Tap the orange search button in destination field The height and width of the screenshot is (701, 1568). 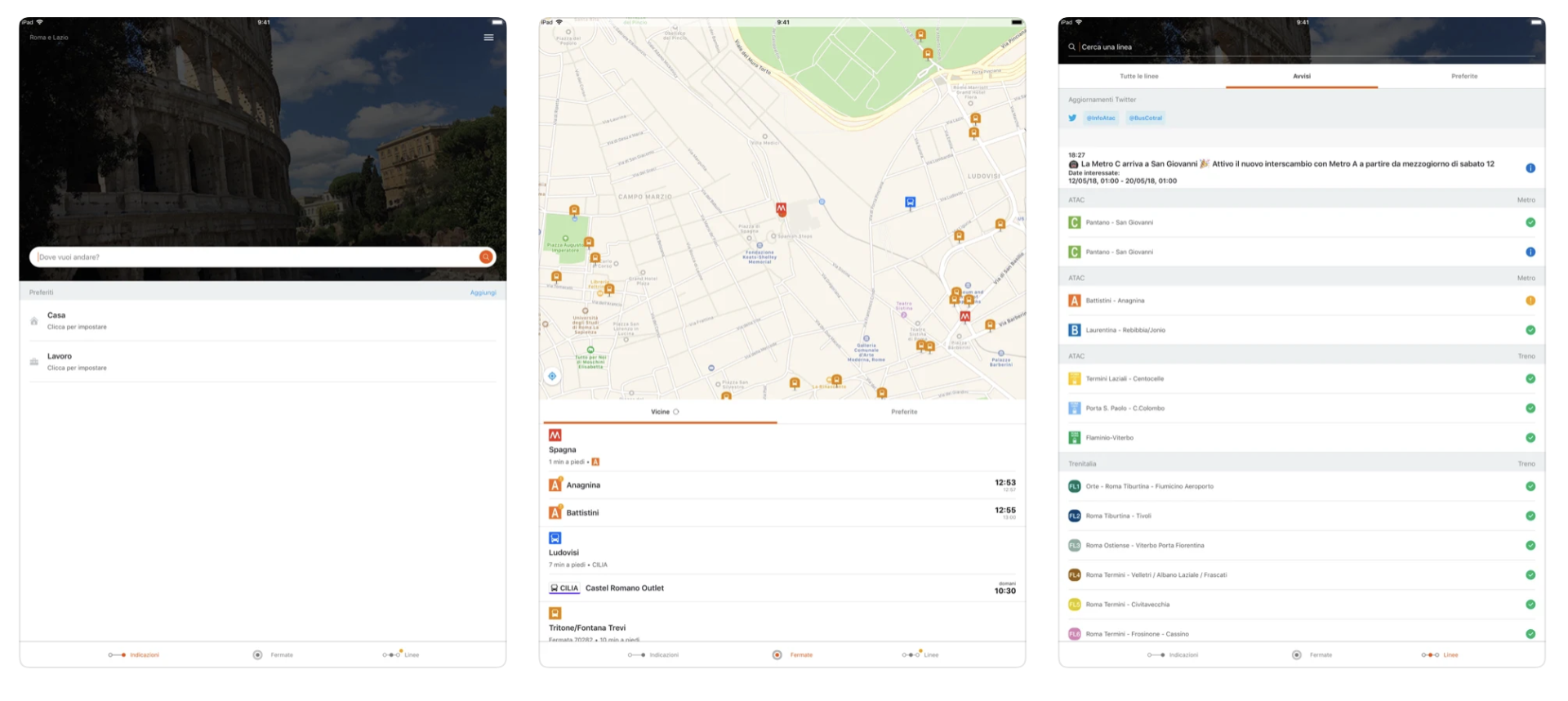click(486, 257)
